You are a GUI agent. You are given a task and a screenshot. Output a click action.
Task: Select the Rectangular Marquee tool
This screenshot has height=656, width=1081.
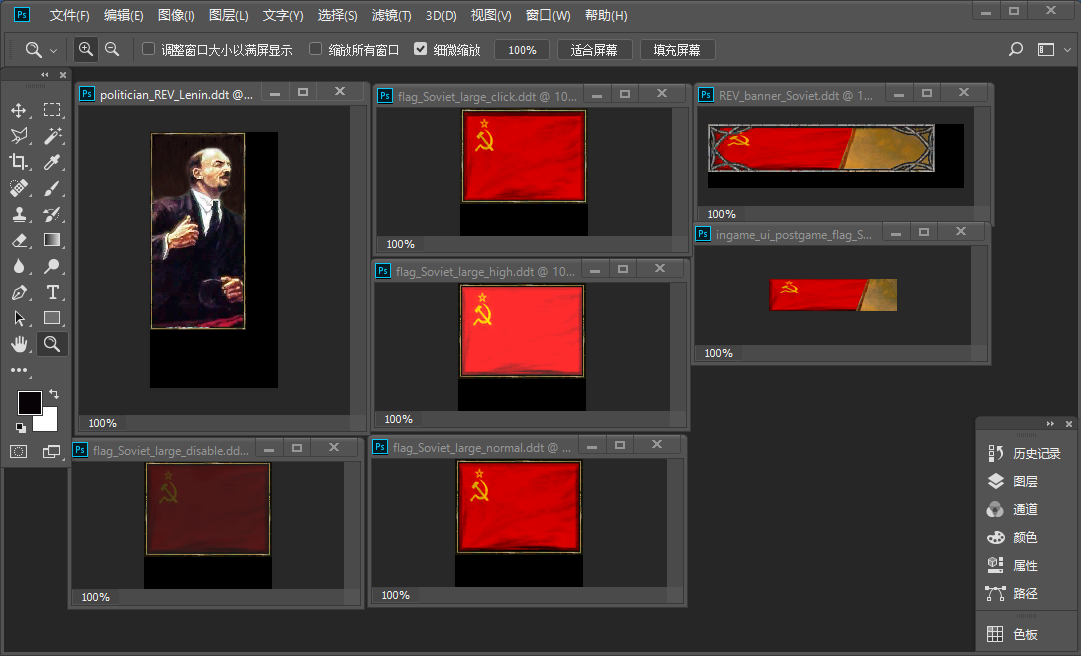52,110
